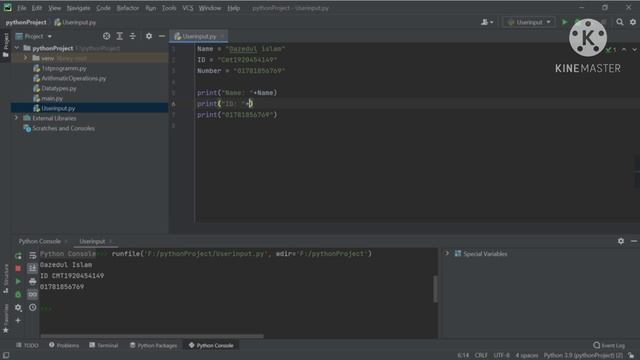The image size is (640, 360).
Task: Open the VCS menu
Action: pyautogui.click(x=188, y=8)
